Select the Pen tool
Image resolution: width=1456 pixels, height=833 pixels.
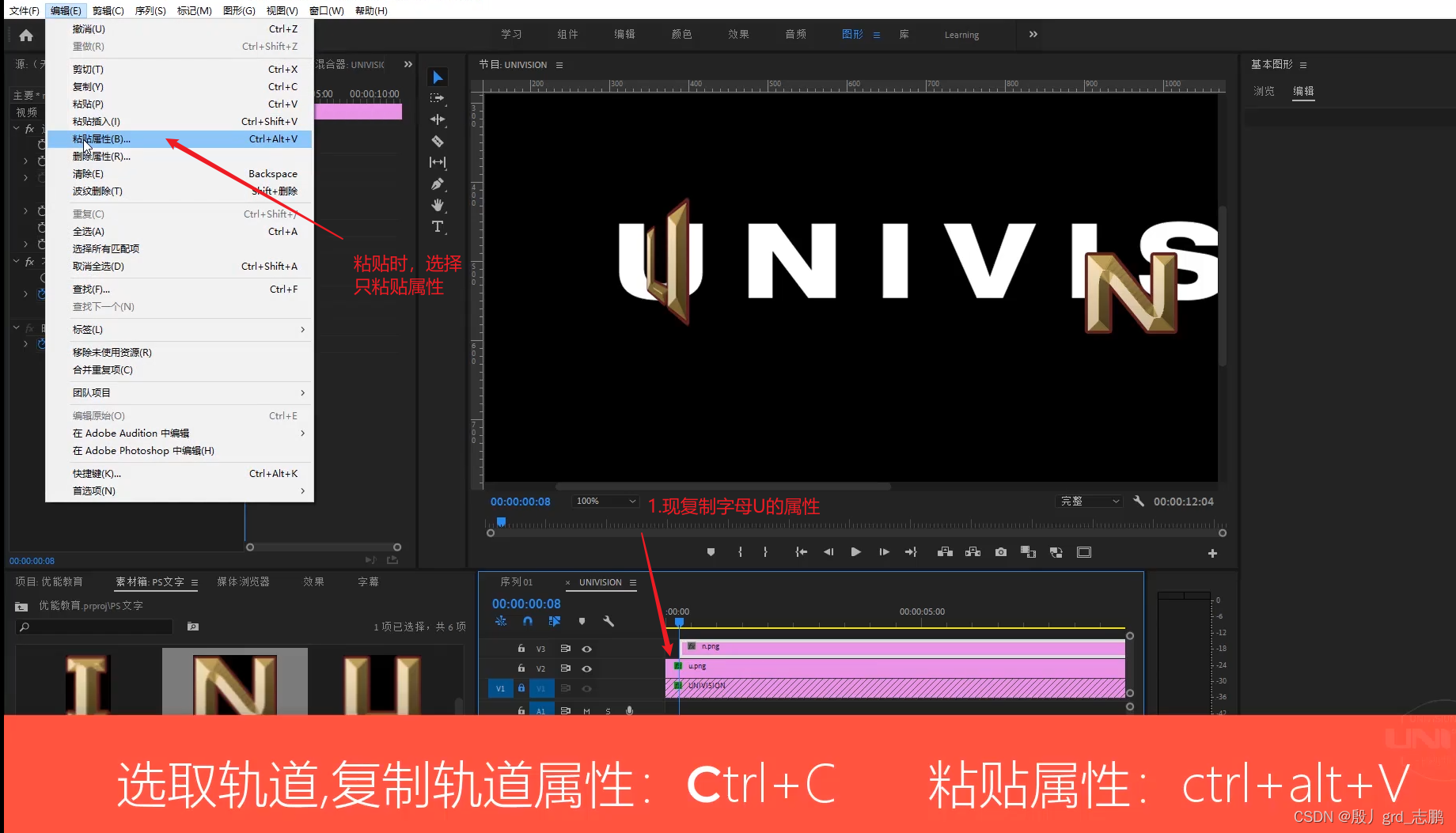(x=438, y=184)
